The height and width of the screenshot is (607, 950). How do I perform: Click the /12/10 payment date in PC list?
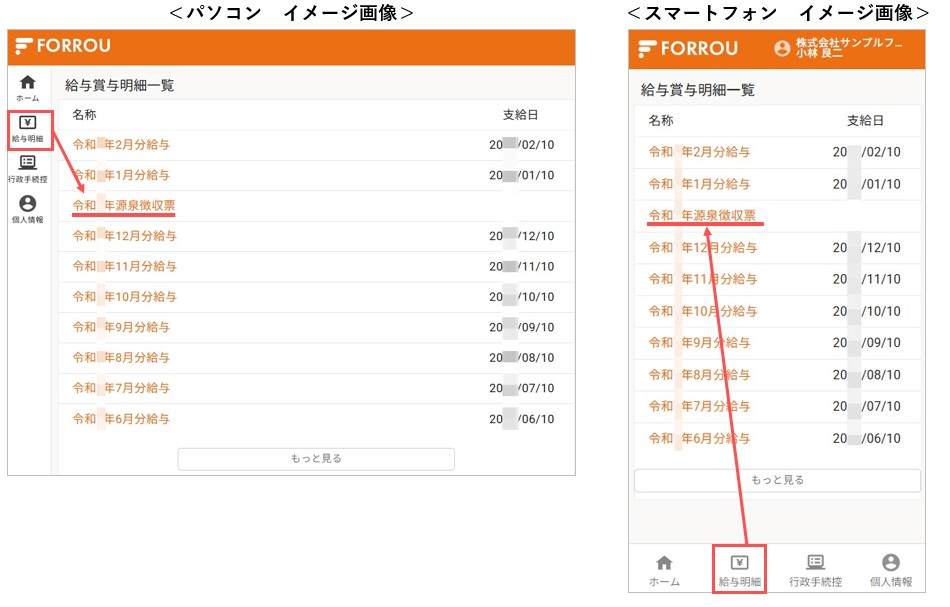pyautogui.click(x=522, y=236)
